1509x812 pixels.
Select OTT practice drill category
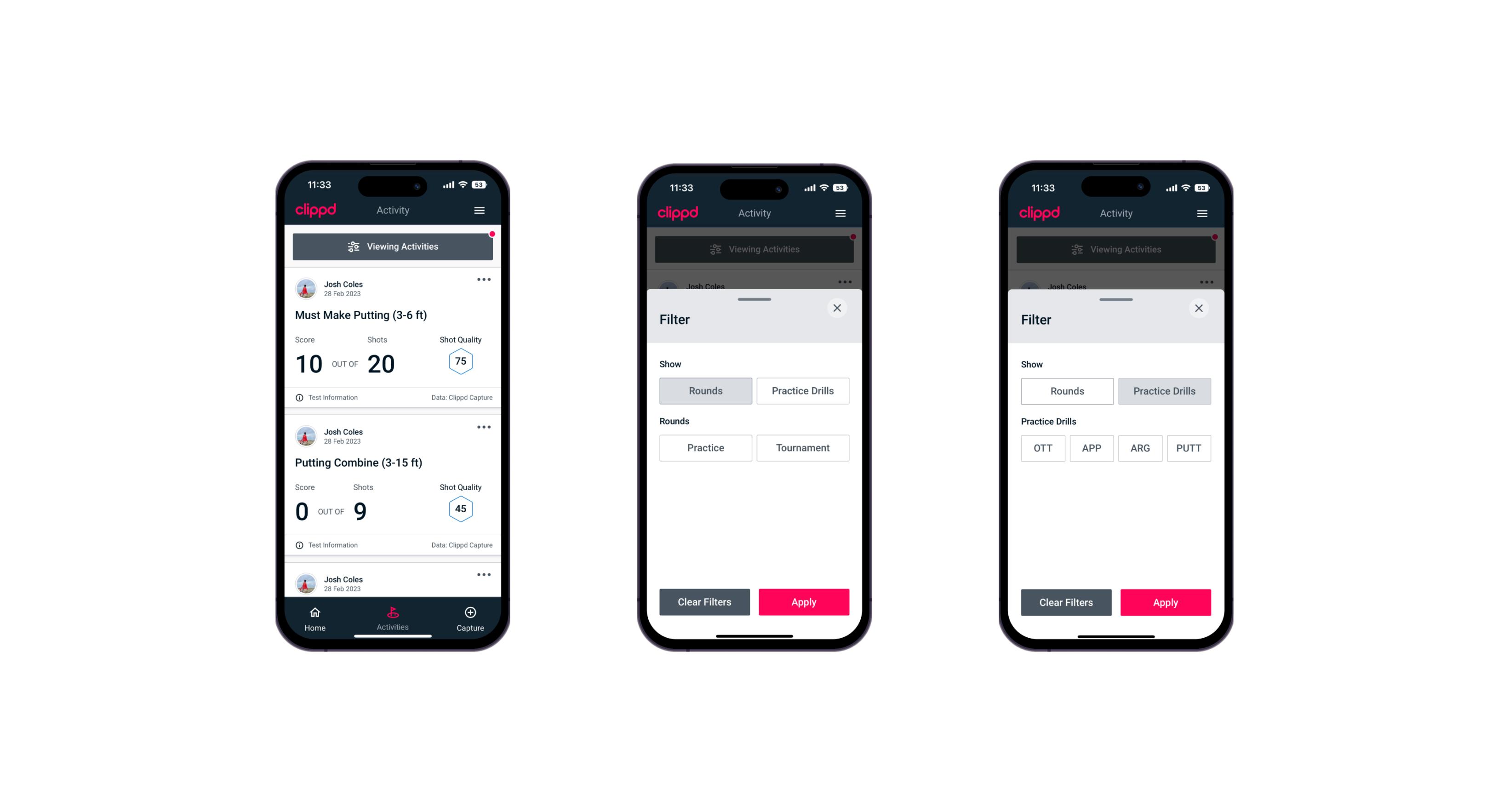click(x=1044, y=448)
